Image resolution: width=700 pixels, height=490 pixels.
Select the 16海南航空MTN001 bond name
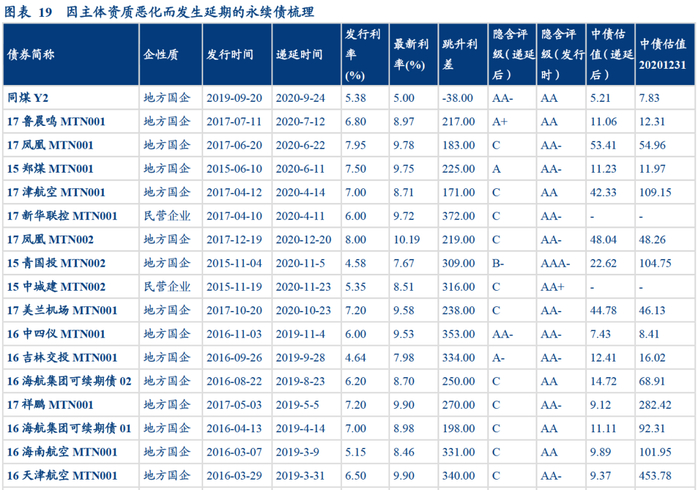[62, 452]
